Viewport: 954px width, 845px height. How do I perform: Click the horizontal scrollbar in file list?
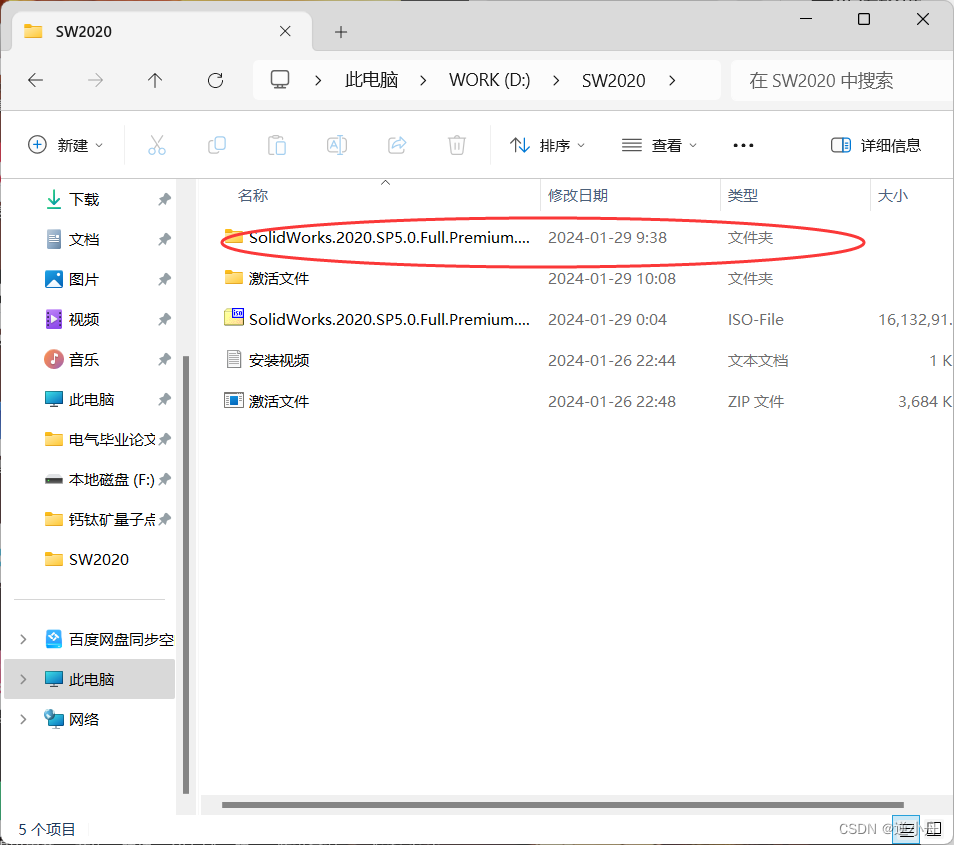pyautogui.click(x=563, y=805)
